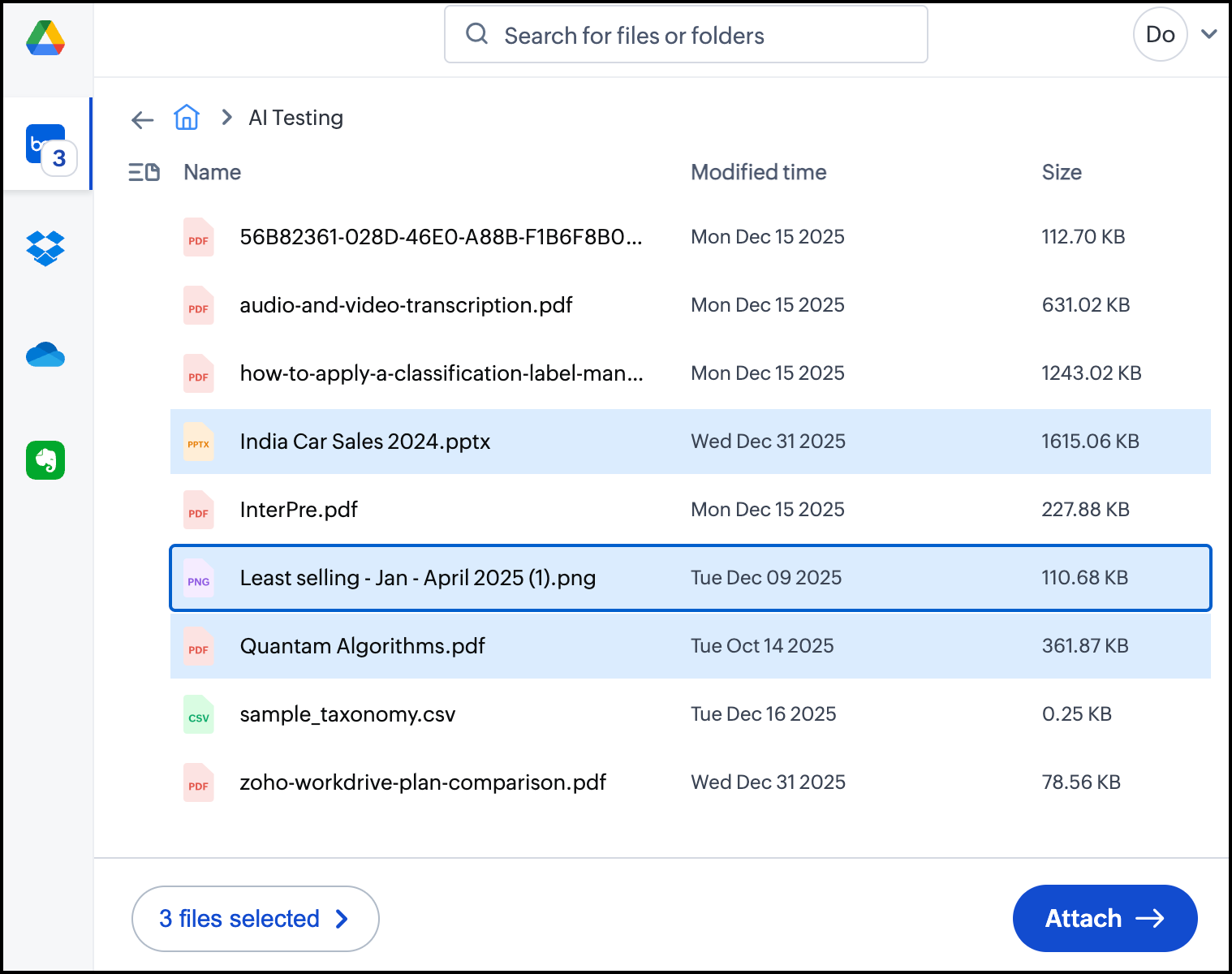
Task: Select the zoho-workdrive-plan-comparison.pdf file
Action: pyautogui.click(x=423, y=782)
